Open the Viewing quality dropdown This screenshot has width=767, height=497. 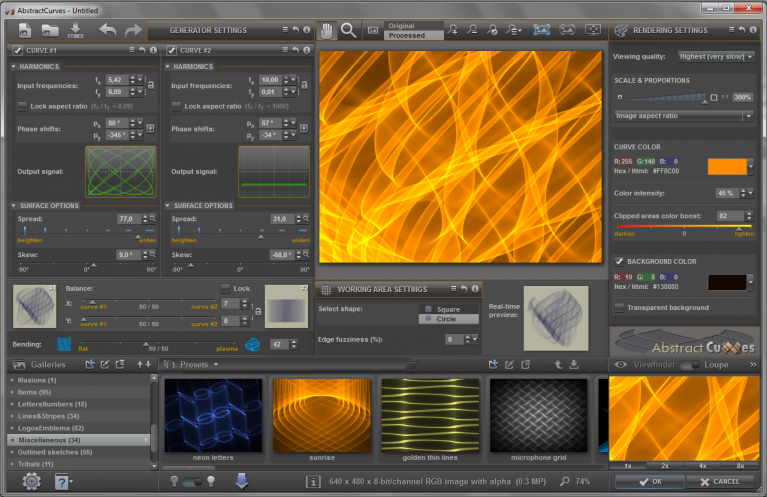tap(716, 57)
